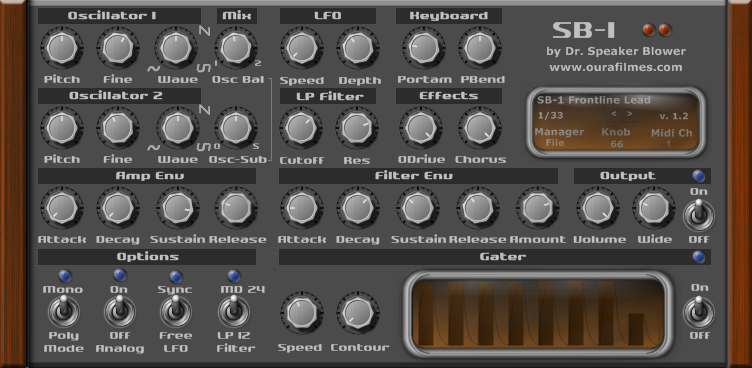Viewport: 752px width, 368px height.
Task: Click the Oscillator 2 Wave knob
Action: coord(177,128)
